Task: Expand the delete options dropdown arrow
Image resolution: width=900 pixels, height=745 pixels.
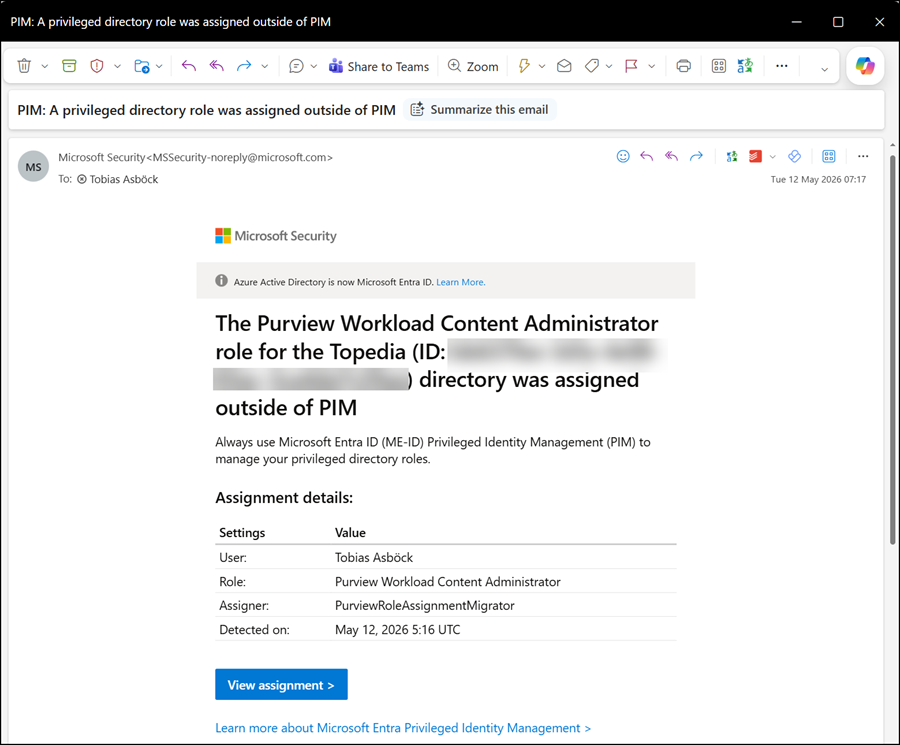Action: click(x=45, y=67)
